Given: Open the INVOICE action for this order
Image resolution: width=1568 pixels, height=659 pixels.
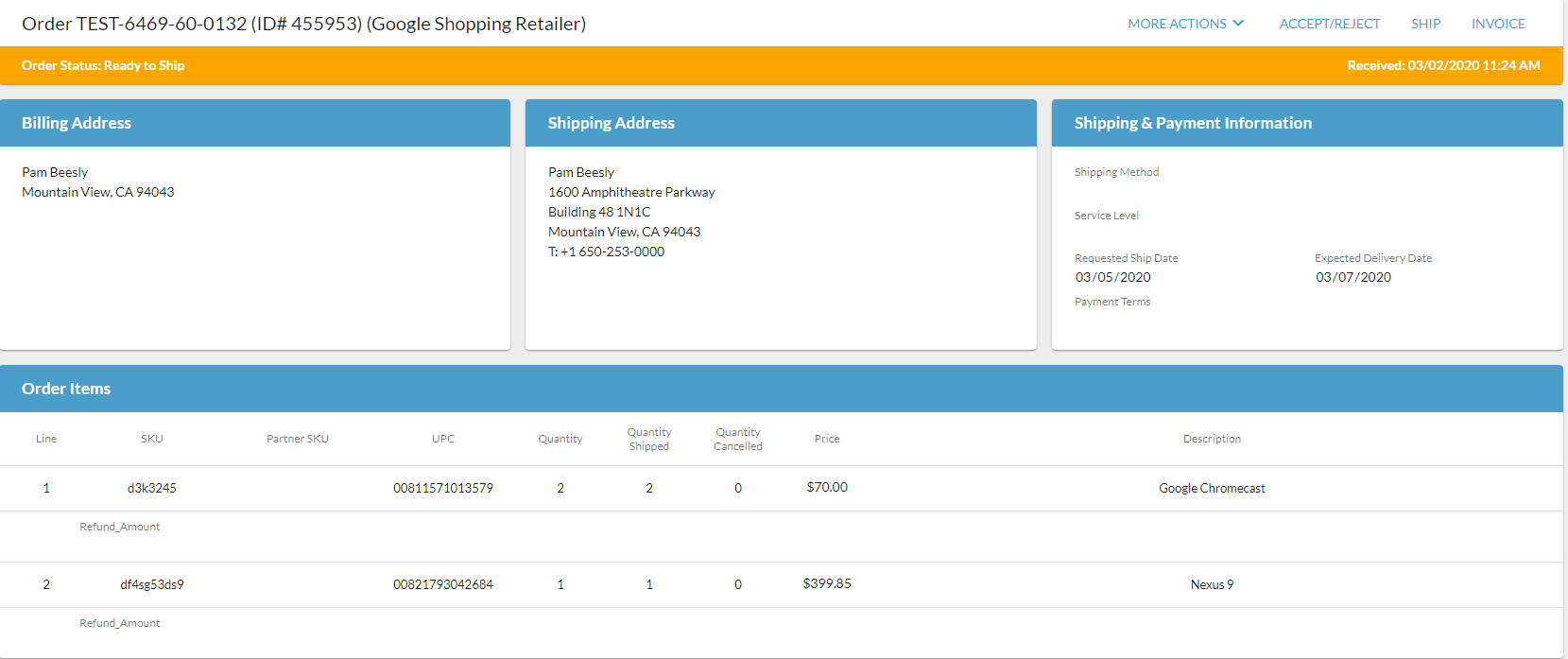Looking at the screenshot, I should click(1497, 24).
